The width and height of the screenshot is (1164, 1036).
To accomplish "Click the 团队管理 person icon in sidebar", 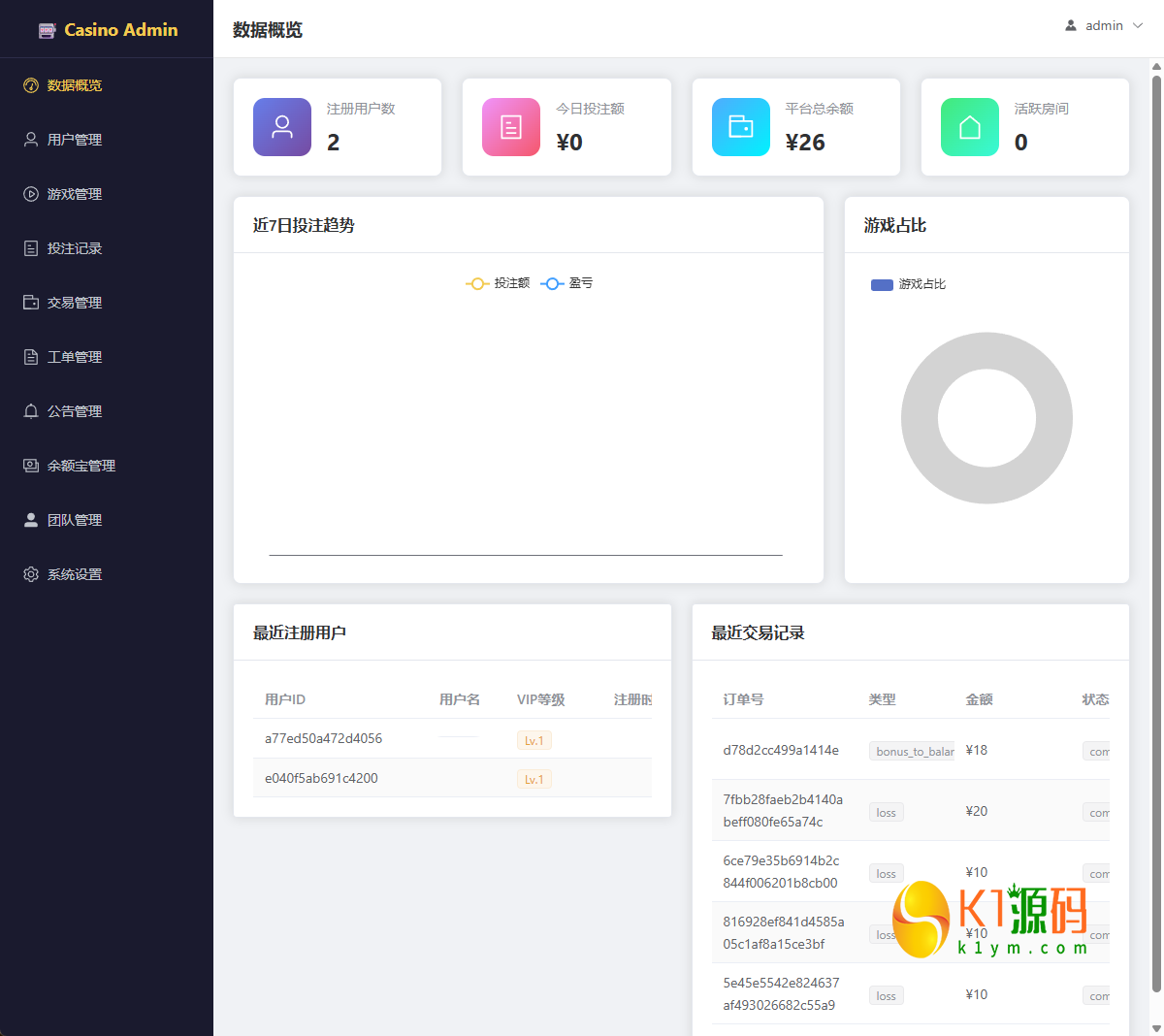I will 31,520.
